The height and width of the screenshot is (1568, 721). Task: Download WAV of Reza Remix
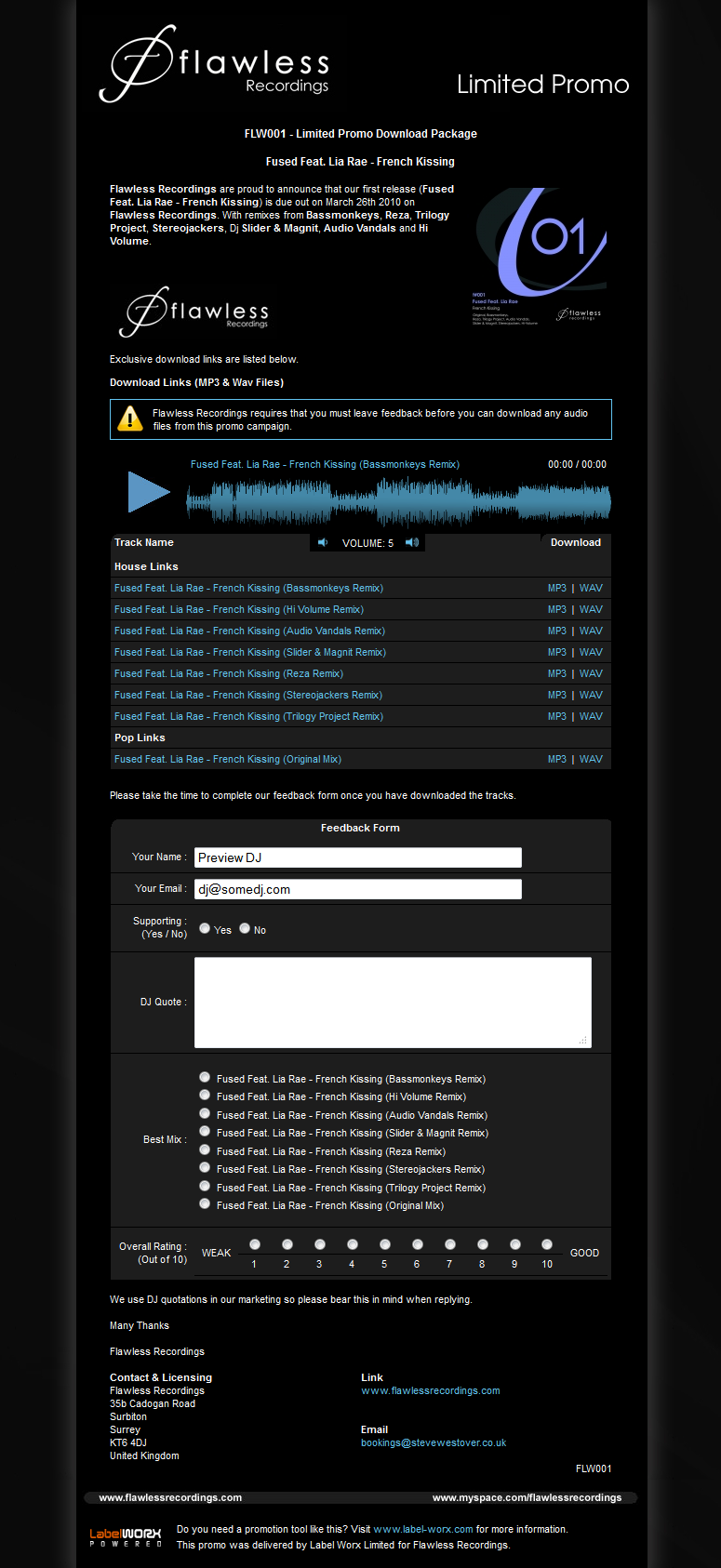[x=591, y=673]
